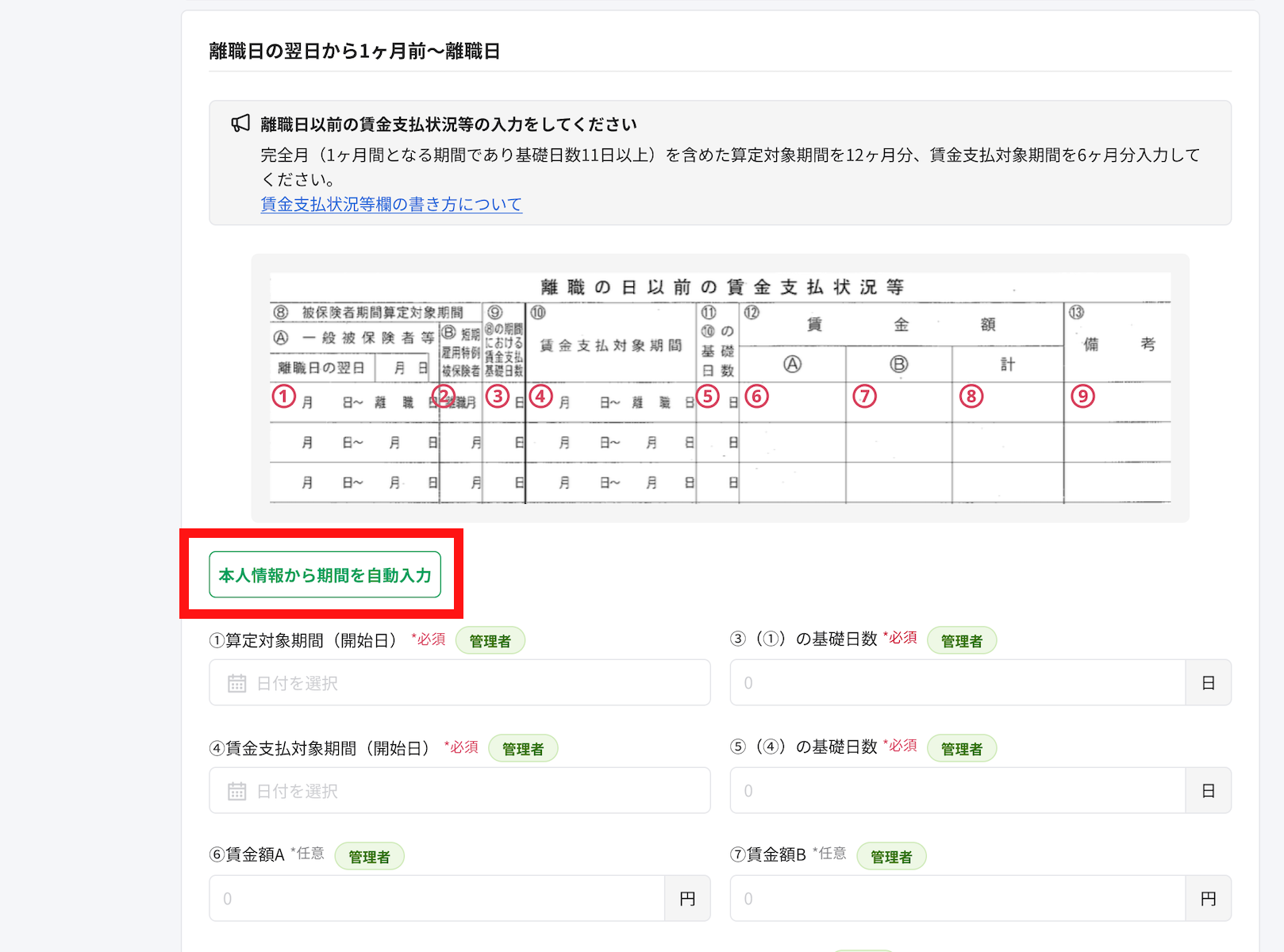Click the 賃金支払状況等 sample form image
1284x952 pixels.
point(719,386)
